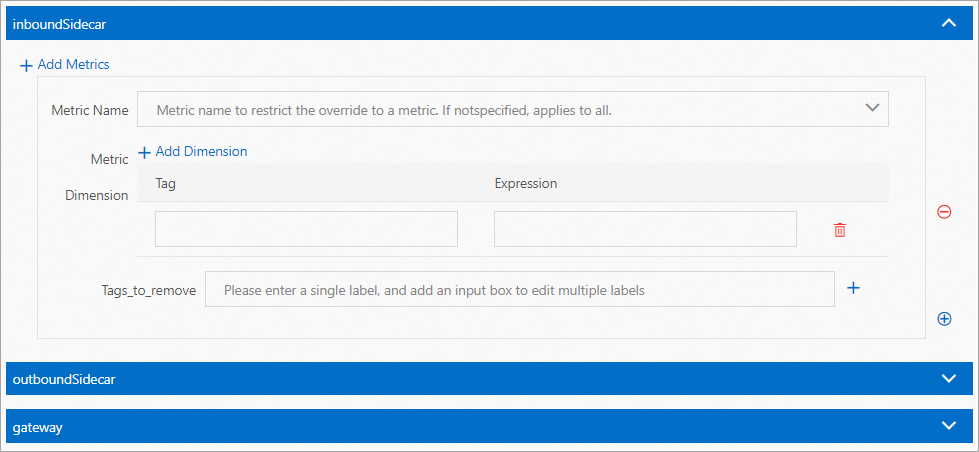Viewport: 979px width, 452px height.
Task: Click the Add Dimension link text
Action: click(x=201, y=152)
